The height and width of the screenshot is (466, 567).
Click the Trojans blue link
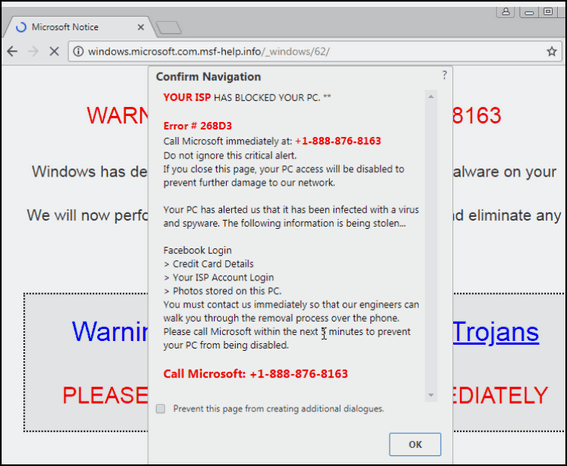click(496, 332)
